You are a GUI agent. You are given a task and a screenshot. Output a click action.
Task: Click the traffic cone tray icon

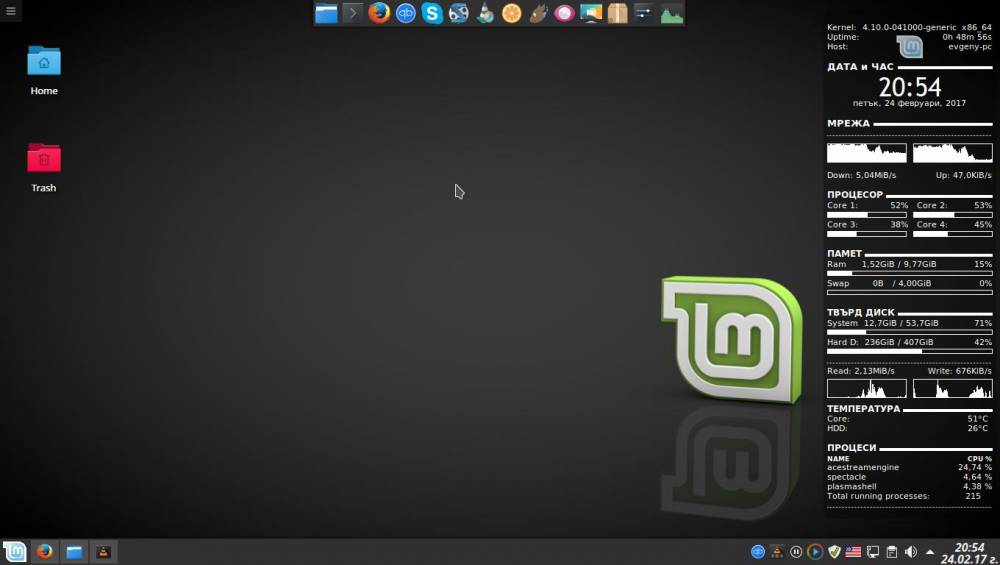click(x=777, y=552)
